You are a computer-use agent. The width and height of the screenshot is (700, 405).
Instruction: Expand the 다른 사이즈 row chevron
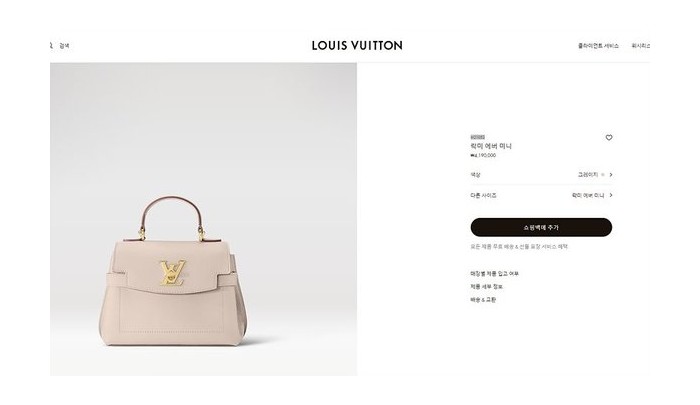pos(611,195)
